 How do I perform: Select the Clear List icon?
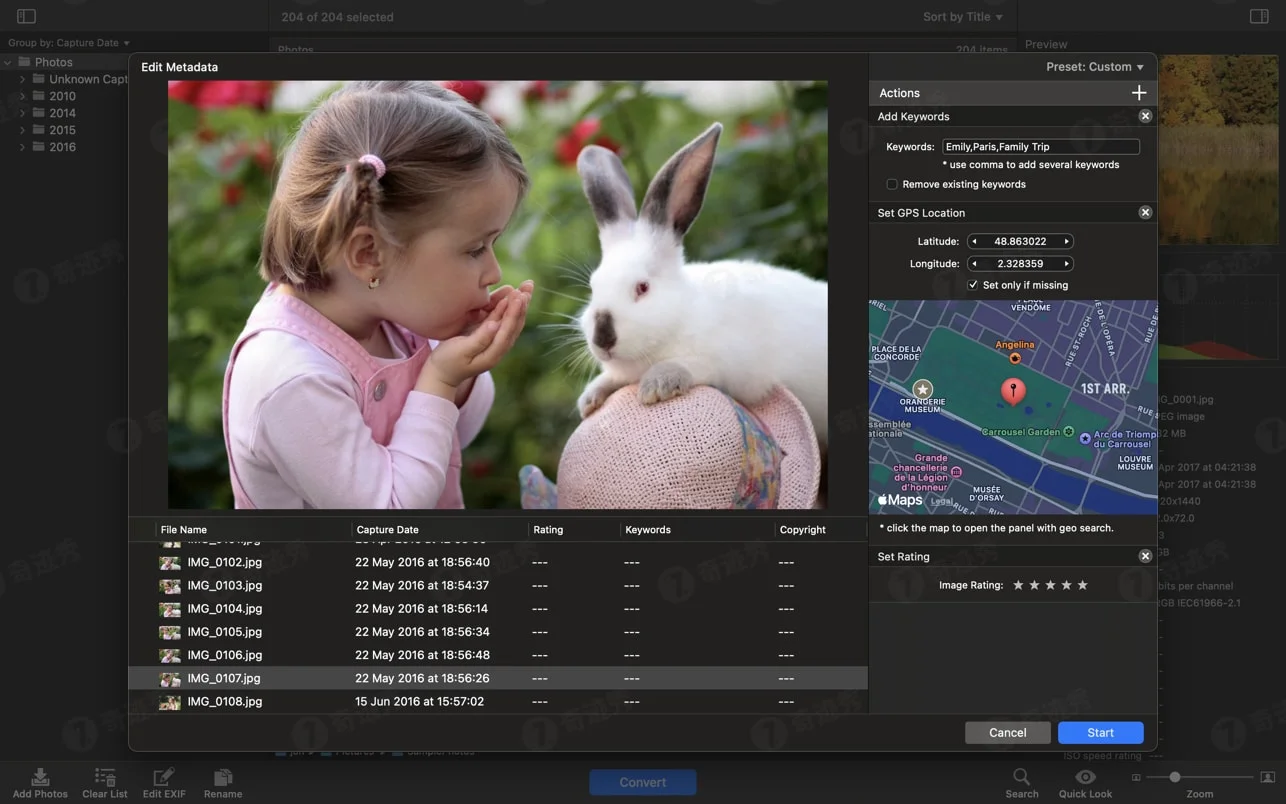[104, 775]
